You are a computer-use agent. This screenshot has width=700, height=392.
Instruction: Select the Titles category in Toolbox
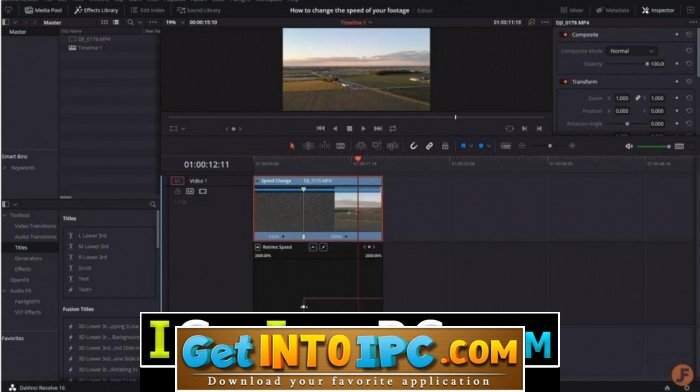(x=21, y=247)
